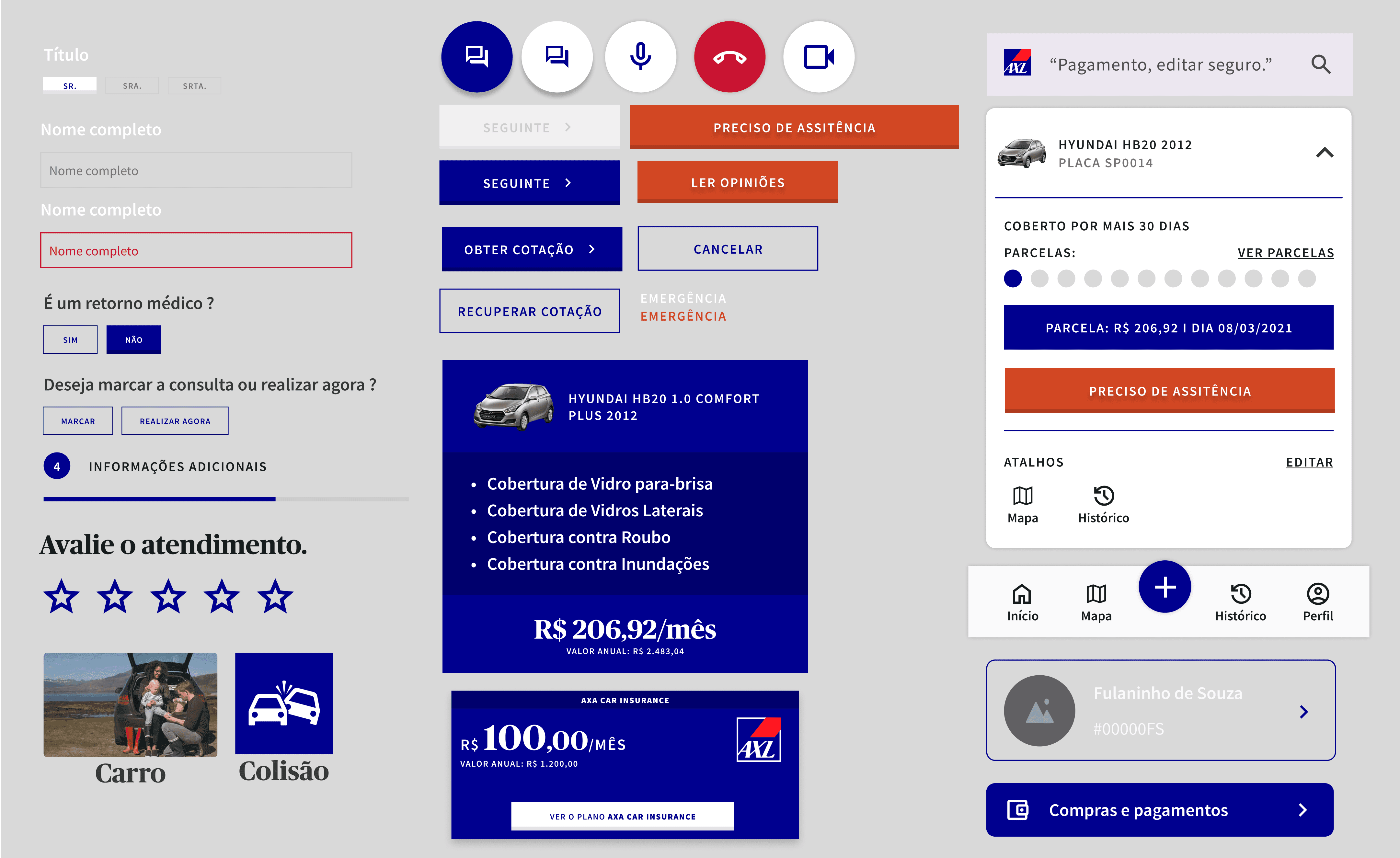The height and width of the screenshot is (858, 1400).
Task: Click the red hang-up call button
Action: click(729, 57)
